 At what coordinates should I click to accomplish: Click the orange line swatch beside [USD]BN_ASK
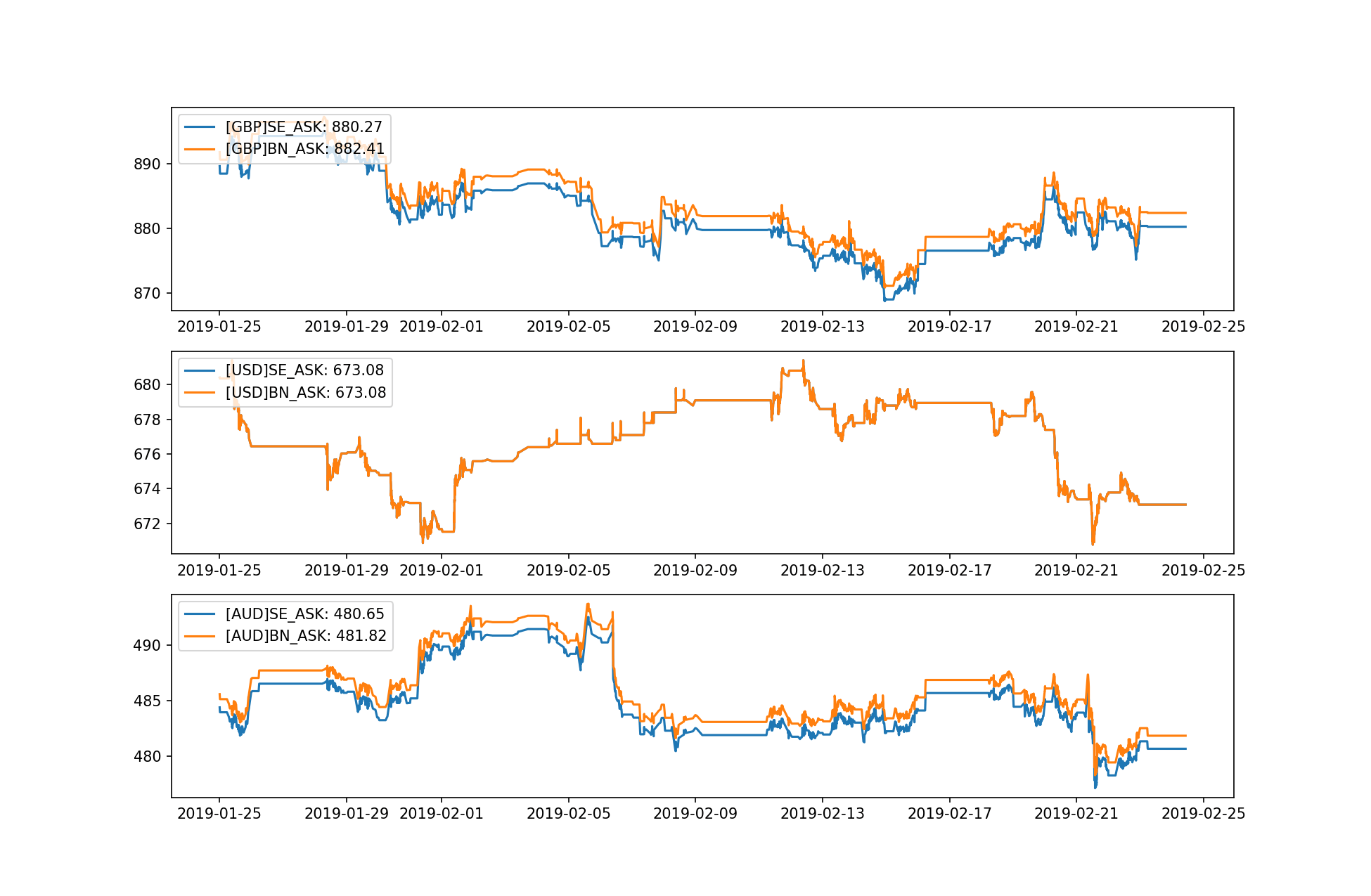[200, 393]
